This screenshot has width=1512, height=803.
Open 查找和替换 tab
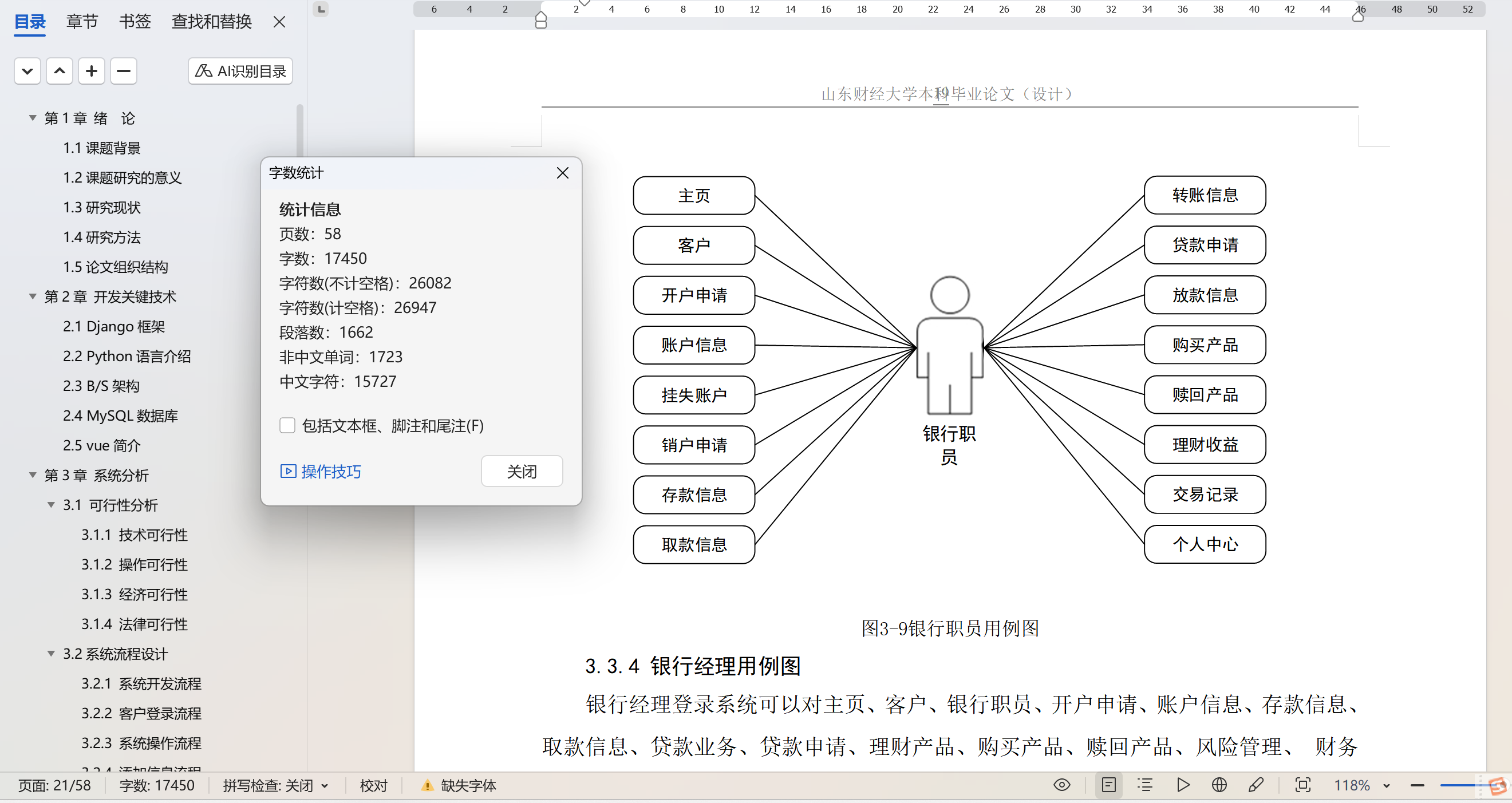[x=211, y=22]
